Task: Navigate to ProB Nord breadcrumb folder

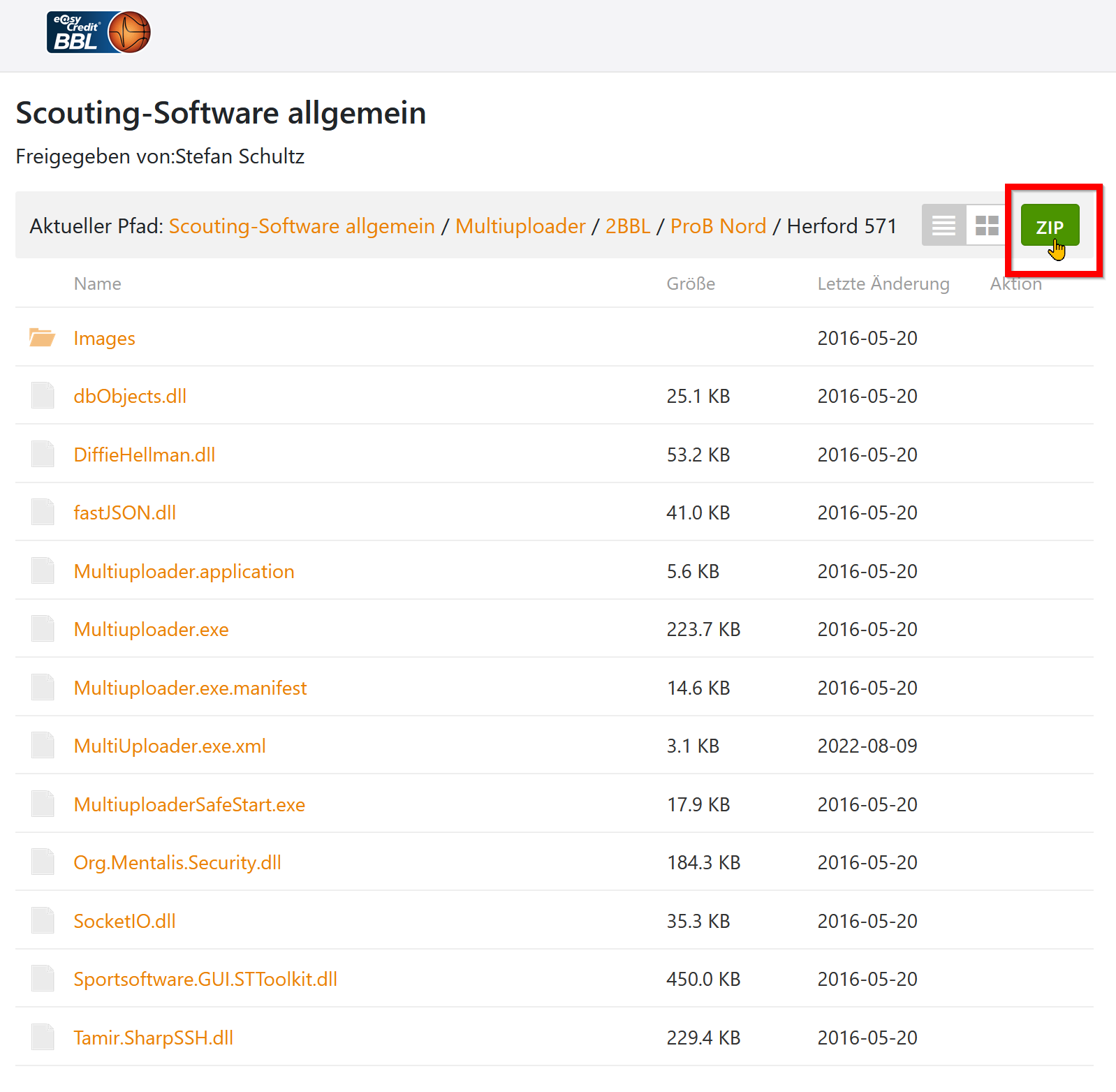Action: point(718,226)
